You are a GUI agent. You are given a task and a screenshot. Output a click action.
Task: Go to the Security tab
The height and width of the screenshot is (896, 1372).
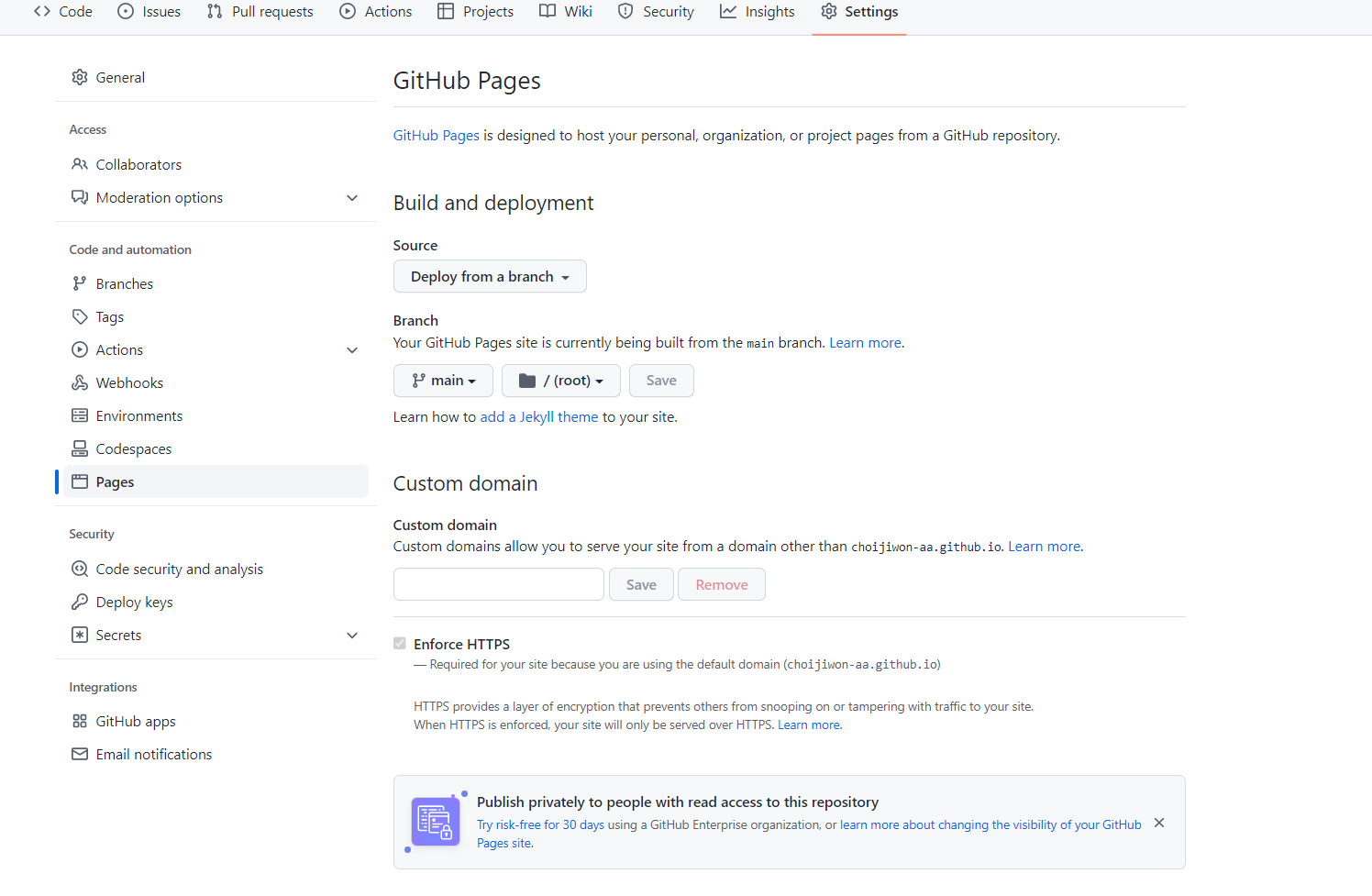tap(656, 12)
